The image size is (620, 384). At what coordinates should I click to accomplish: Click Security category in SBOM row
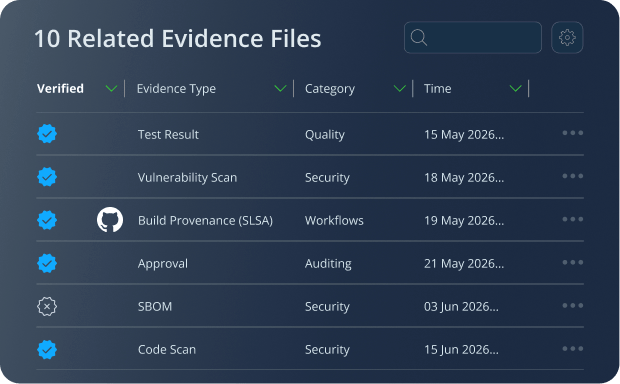point(327,307)
